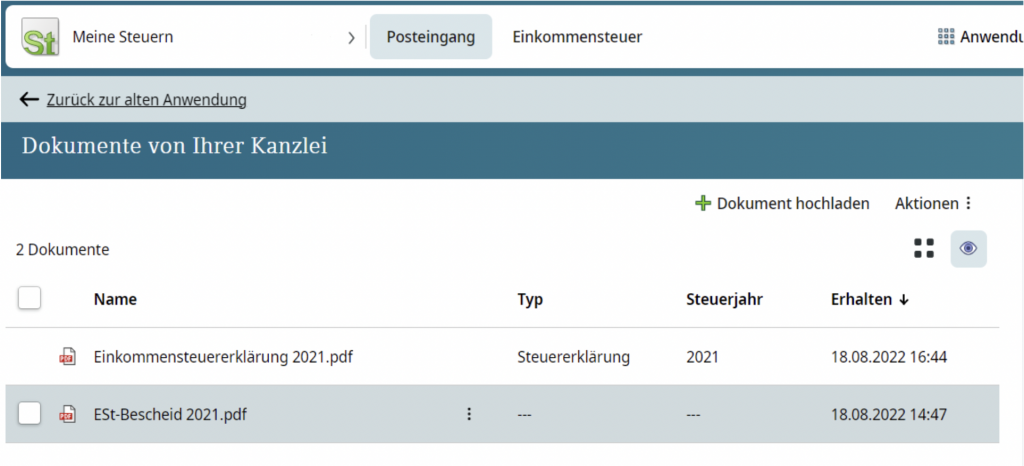Toggle the eye preview view button
Screen dimensions: 1024x466
point(968,249)
